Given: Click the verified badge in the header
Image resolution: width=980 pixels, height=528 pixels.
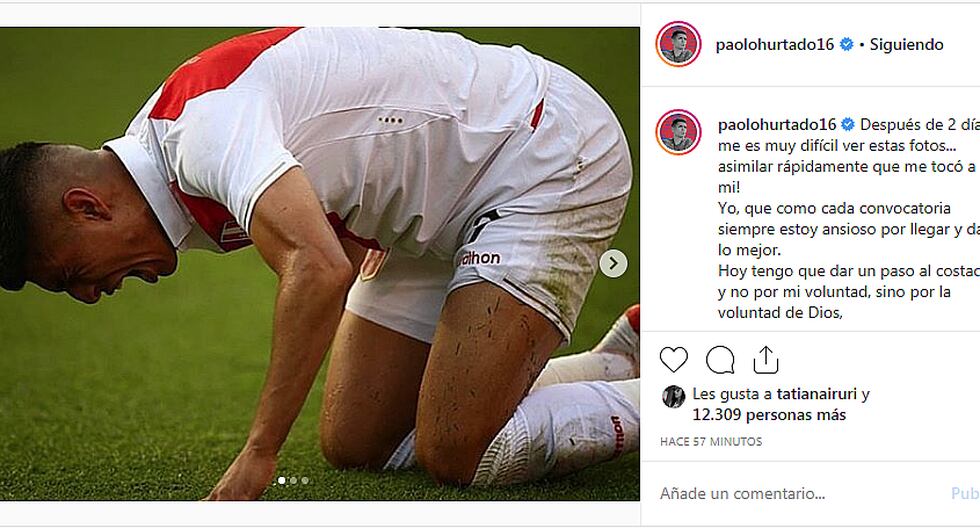Looking at the screenshot, I should click(x=847, y=44).
